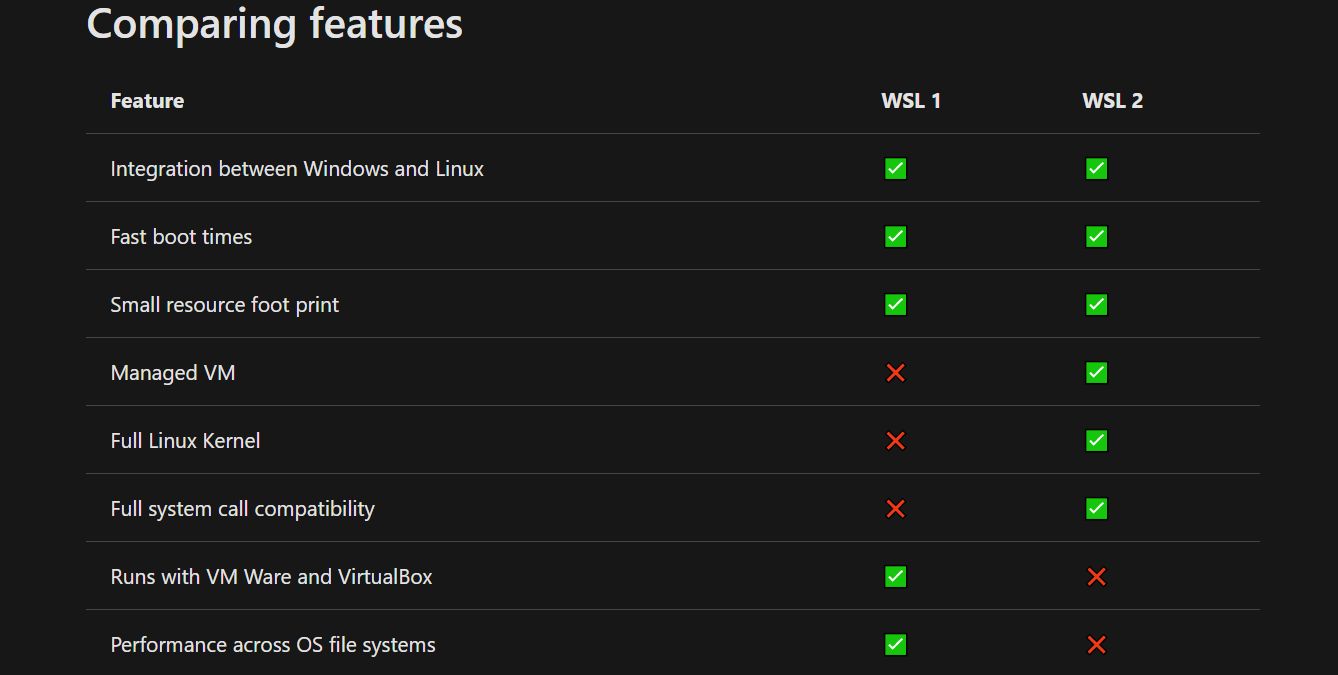Click the green checkmark for WSL 1 Integration
The image size is (1338, 675).
pos(895,168)
